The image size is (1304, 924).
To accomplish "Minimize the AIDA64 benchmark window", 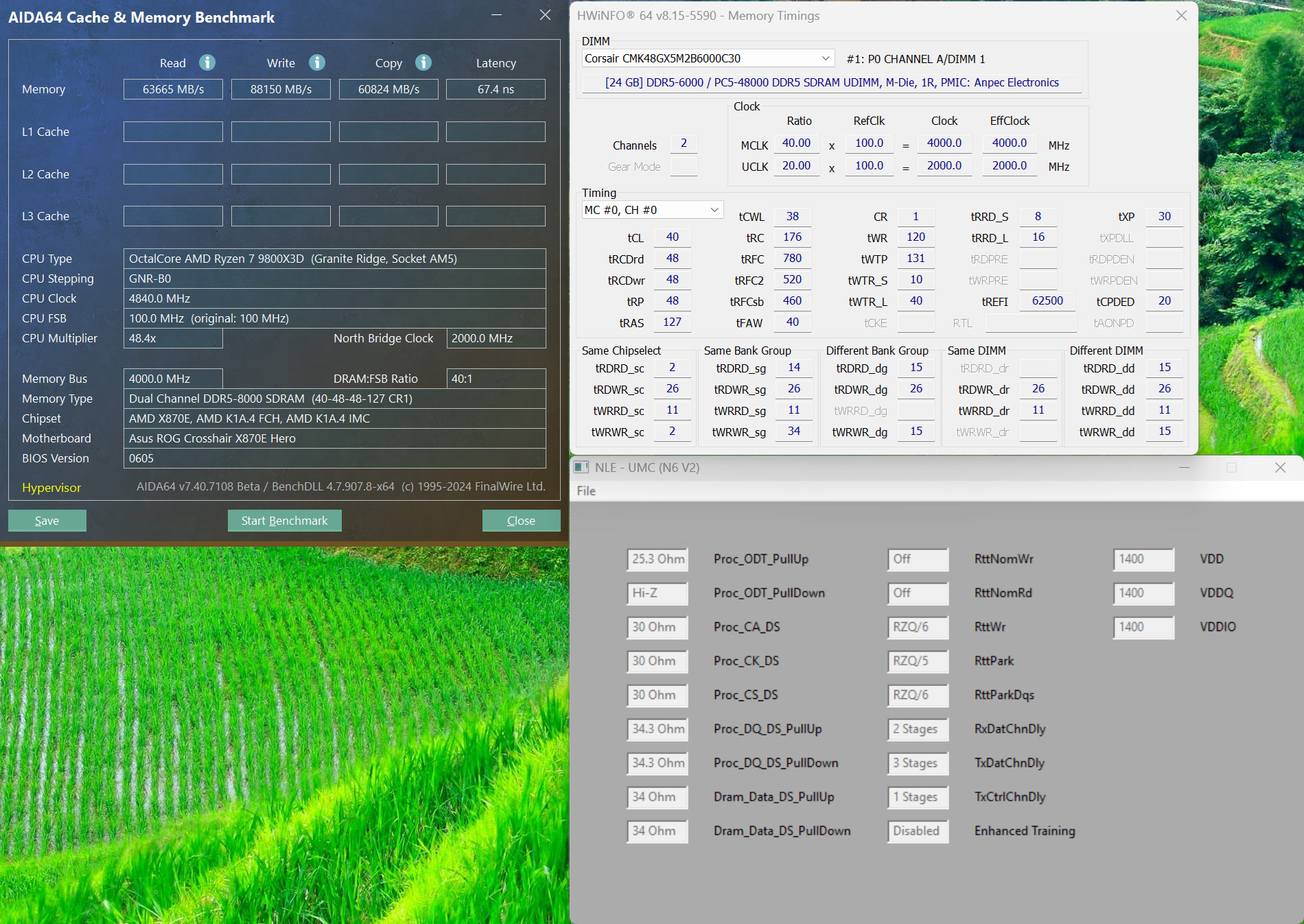I will point(497,15).
